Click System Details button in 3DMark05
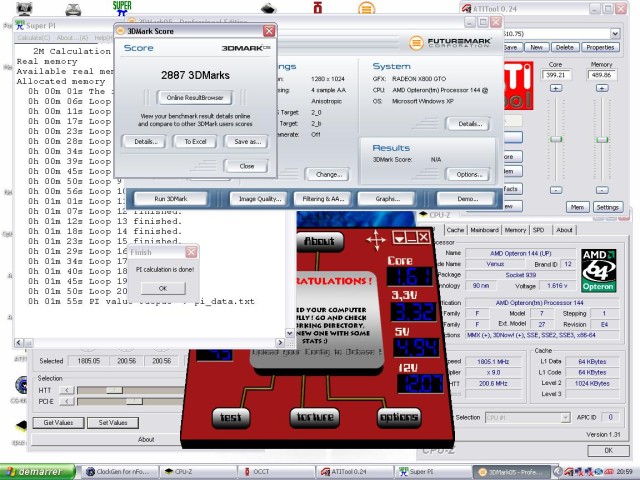Image resolution: width=640 pixels, height=480 pixels. [x=469, y=124]
